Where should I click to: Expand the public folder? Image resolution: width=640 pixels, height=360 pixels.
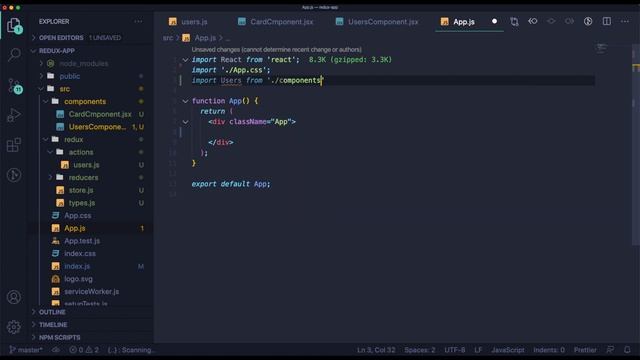point(70,76)
